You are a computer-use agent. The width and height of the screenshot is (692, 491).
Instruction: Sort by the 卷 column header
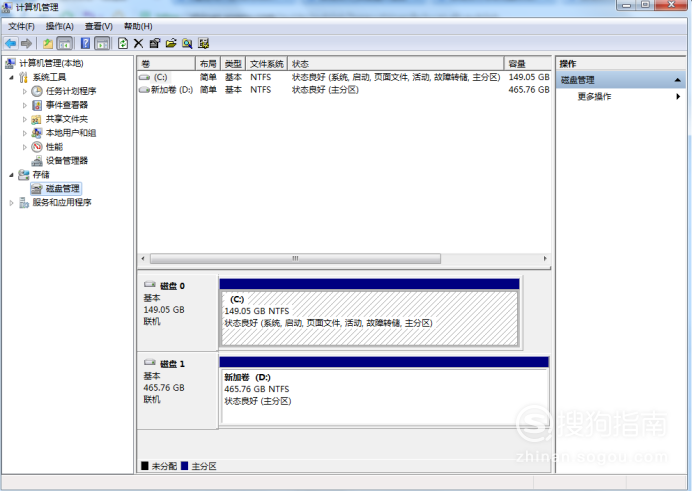pyautogui.click(x=166, y=64)
